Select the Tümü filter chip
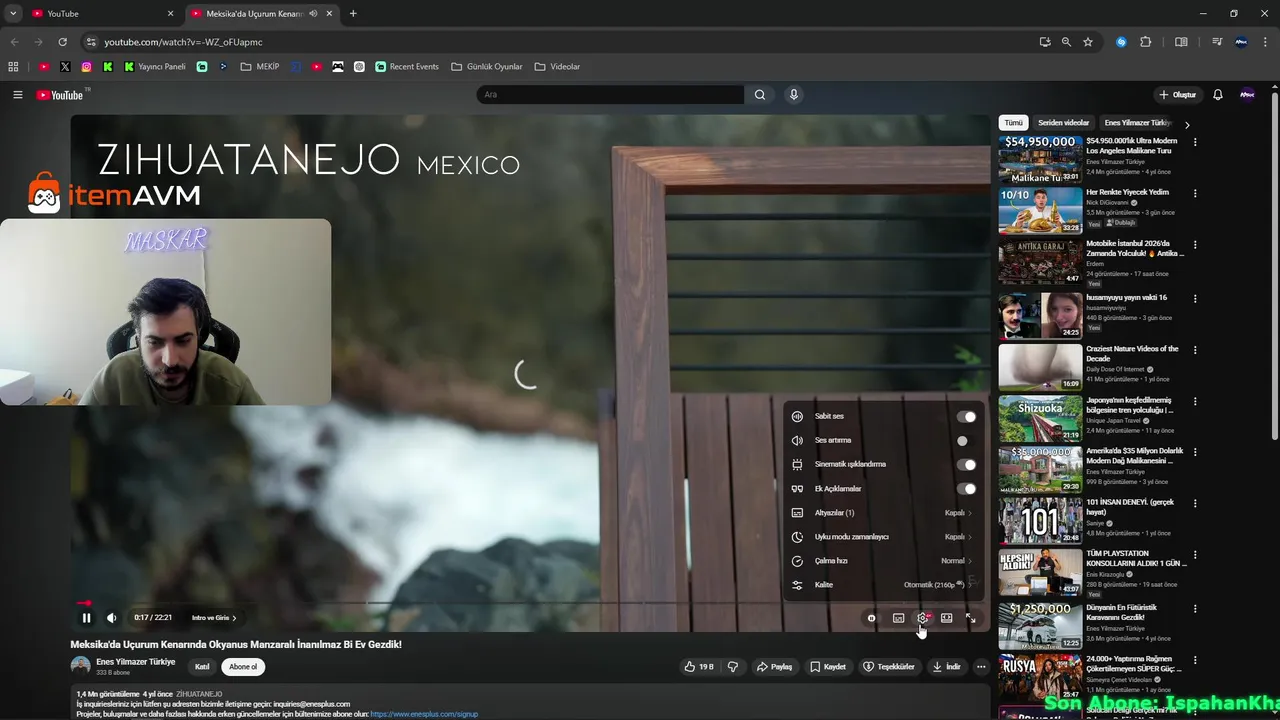Screen dimensions: 1280x720 pos(1014,123)
